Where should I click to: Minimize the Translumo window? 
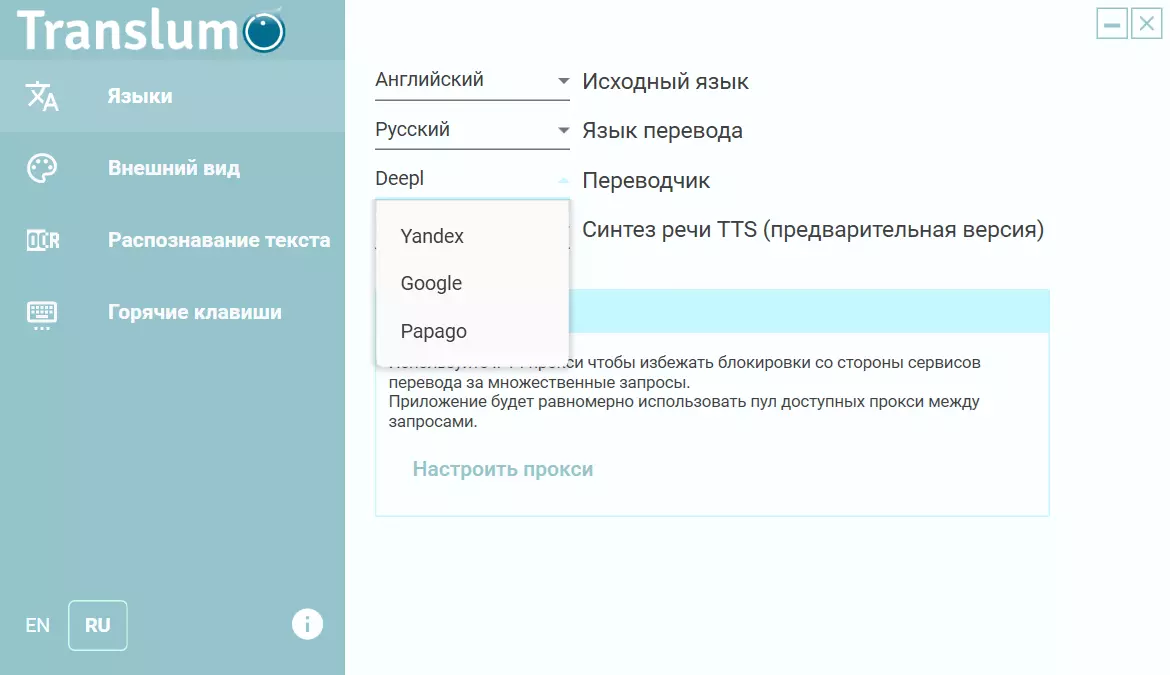pos(1112,24)
